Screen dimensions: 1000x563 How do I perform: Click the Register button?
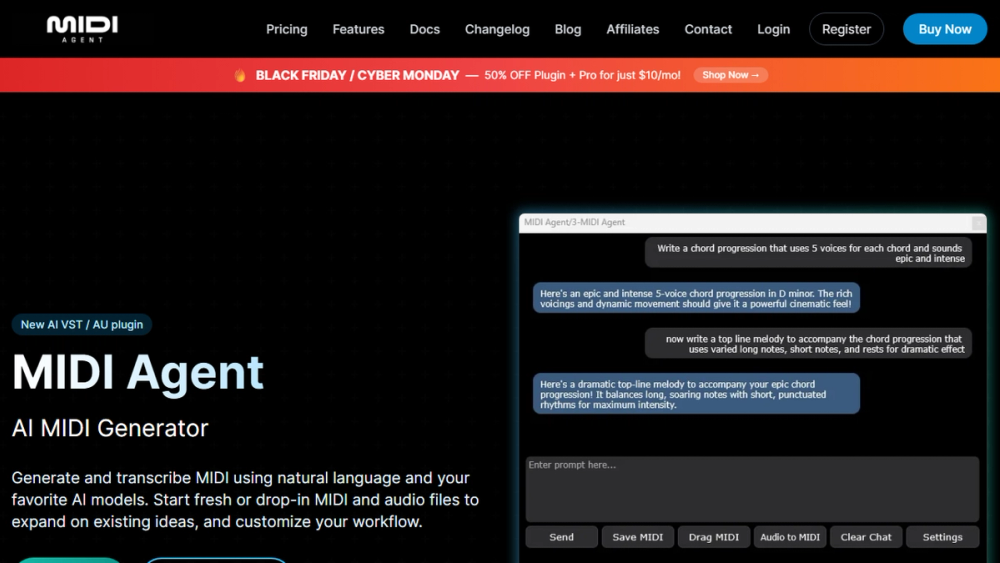point(846,29)
